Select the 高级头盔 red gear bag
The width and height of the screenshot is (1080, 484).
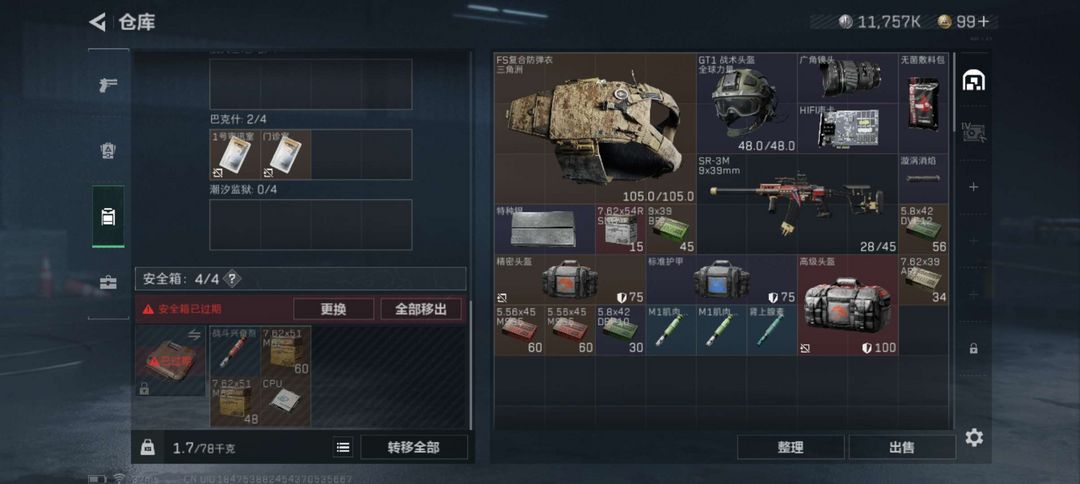pos(847,305)
